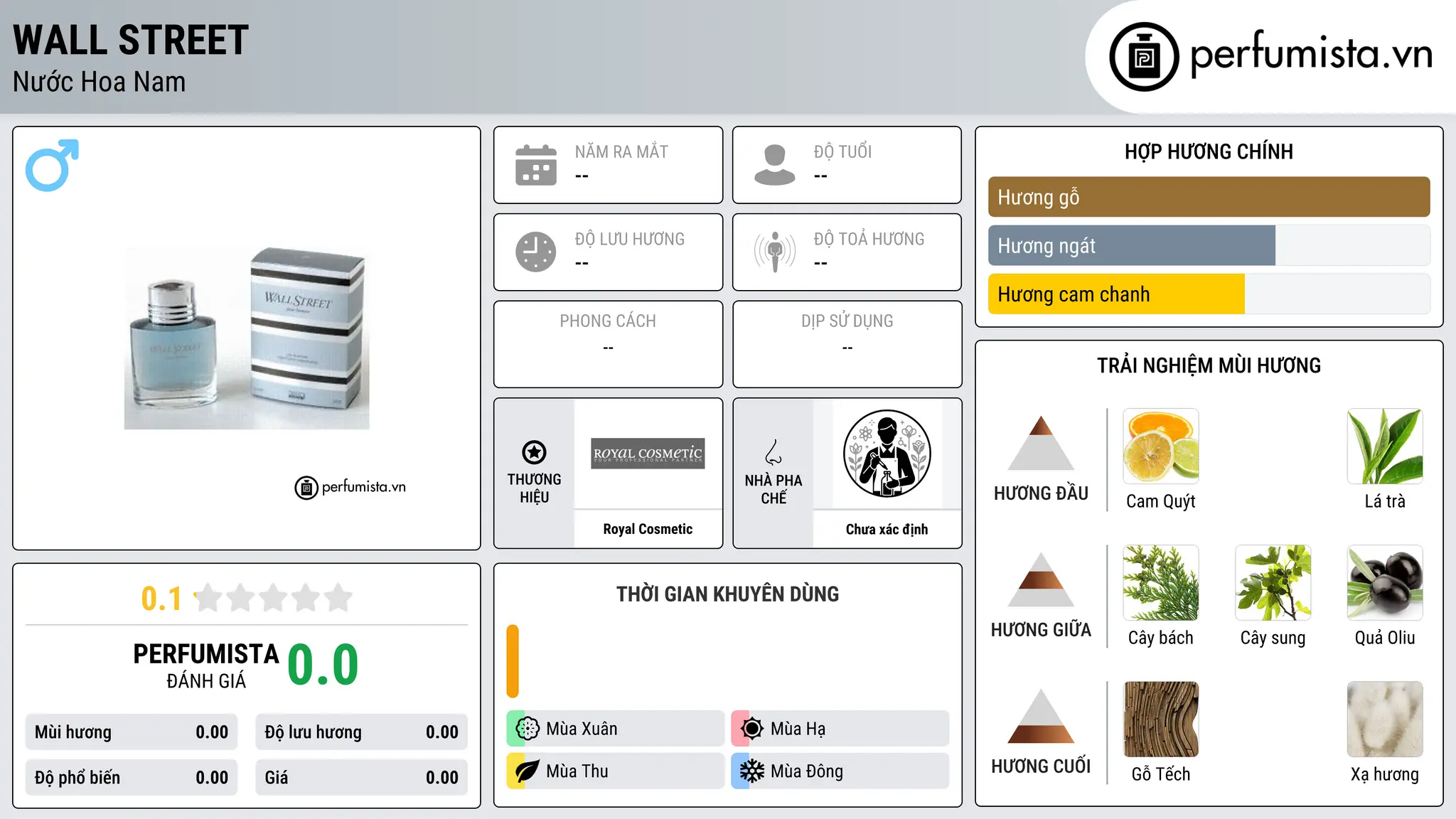Click the nose icon above NHÀ PHA CHẾ
1456x819 pixels.
click(x=773, y=452)
